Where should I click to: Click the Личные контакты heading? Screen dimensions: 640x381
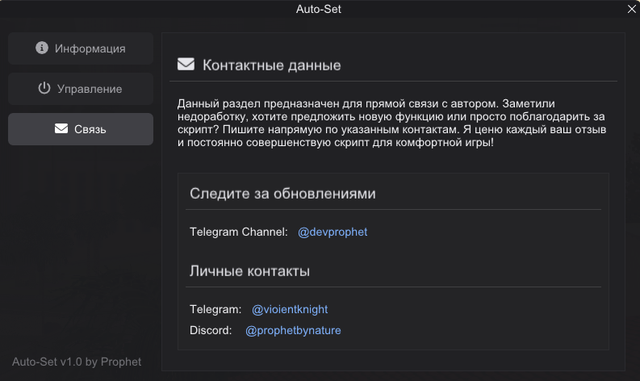[249, 271]
